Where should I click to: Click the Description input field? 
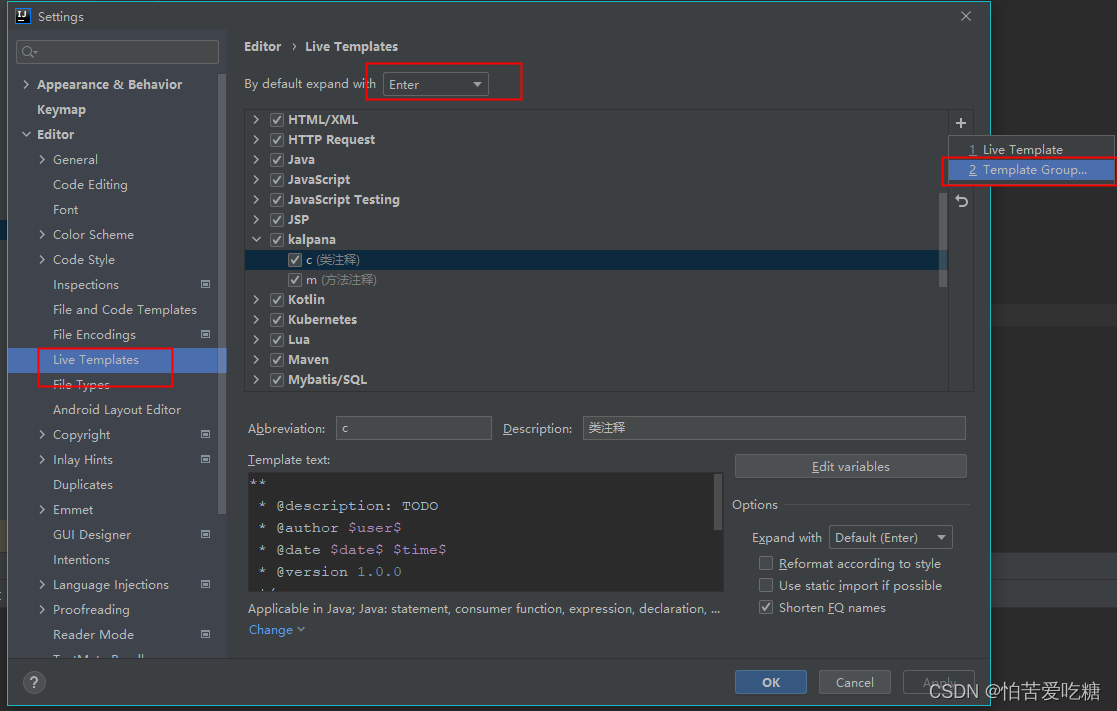pyautogui.click(x=774, y=428)
